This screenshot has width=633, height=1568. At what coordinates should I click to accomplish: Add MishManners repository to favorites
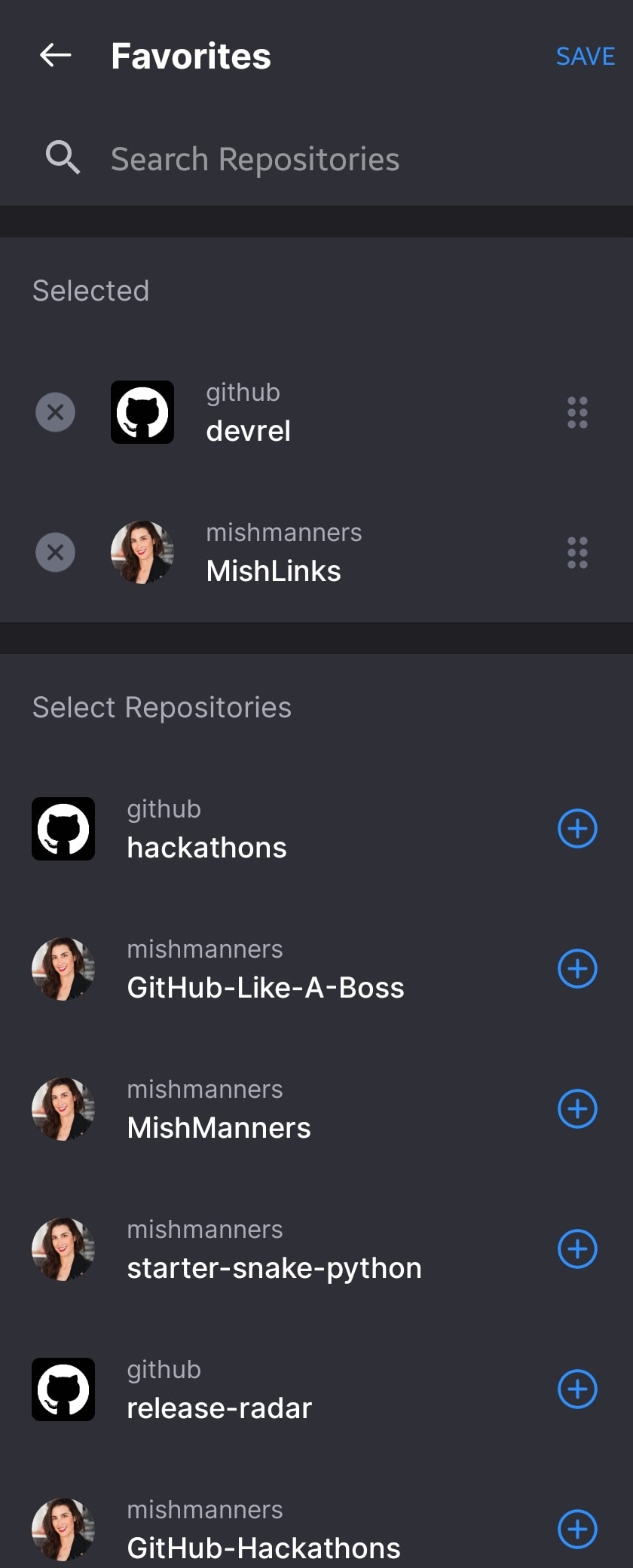pos(577,1109)
